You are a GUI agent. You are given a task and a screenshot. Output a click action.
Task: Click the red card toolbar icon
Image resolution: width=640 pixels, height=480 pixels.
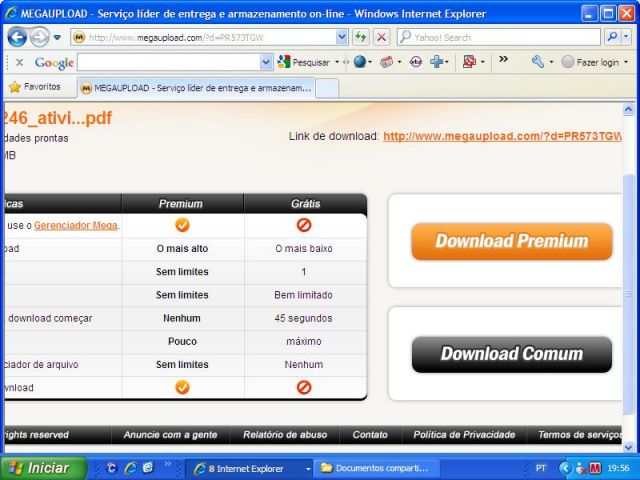(x=386, y=62)
